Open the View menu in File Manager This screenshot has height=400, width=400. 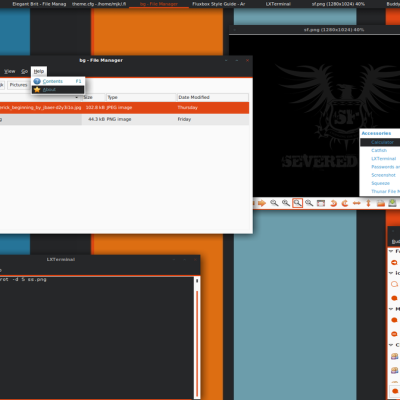point(10,71)
